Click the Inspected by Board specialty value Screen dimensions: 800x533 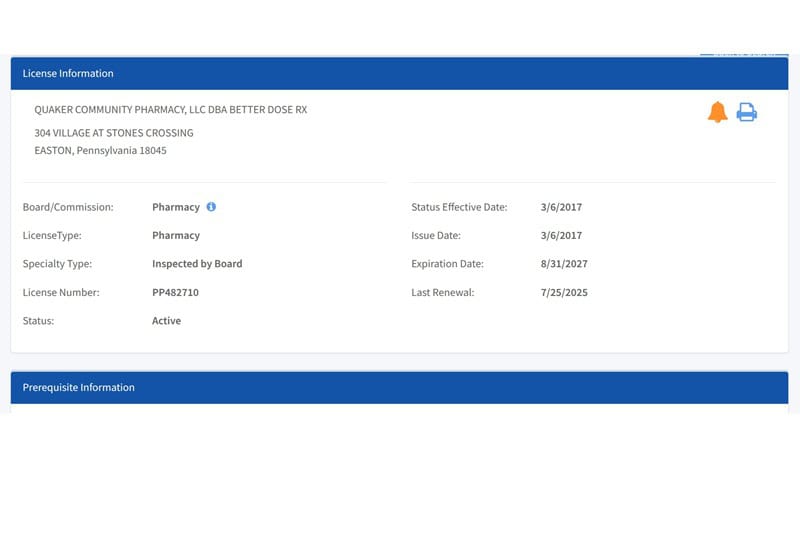pos(197,264)
